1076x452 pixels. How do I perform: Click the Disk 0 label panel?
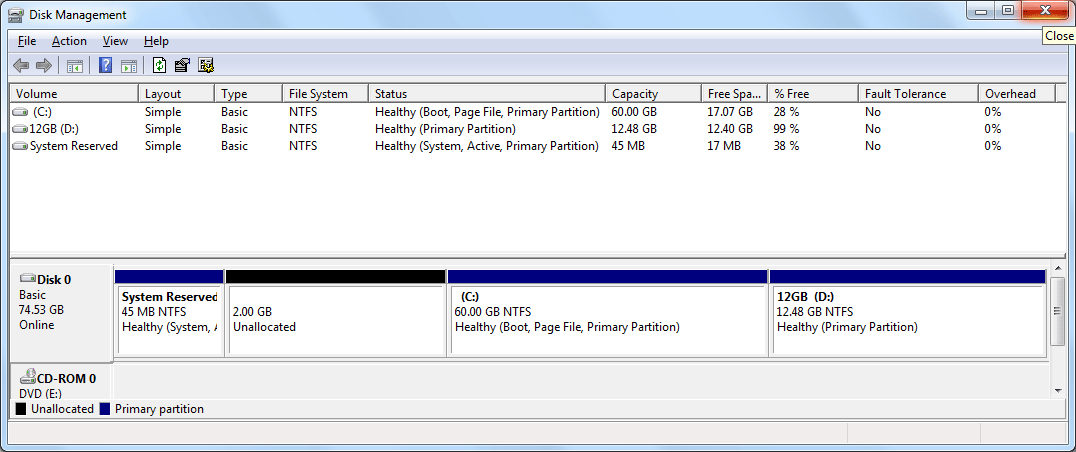coord(61,313)
